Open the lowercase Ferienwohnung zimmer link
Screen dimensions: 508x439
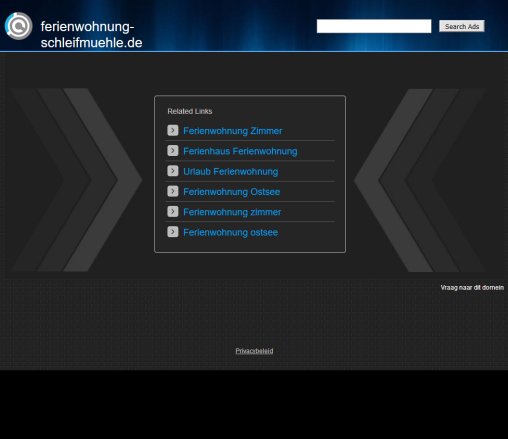[232, 212]
